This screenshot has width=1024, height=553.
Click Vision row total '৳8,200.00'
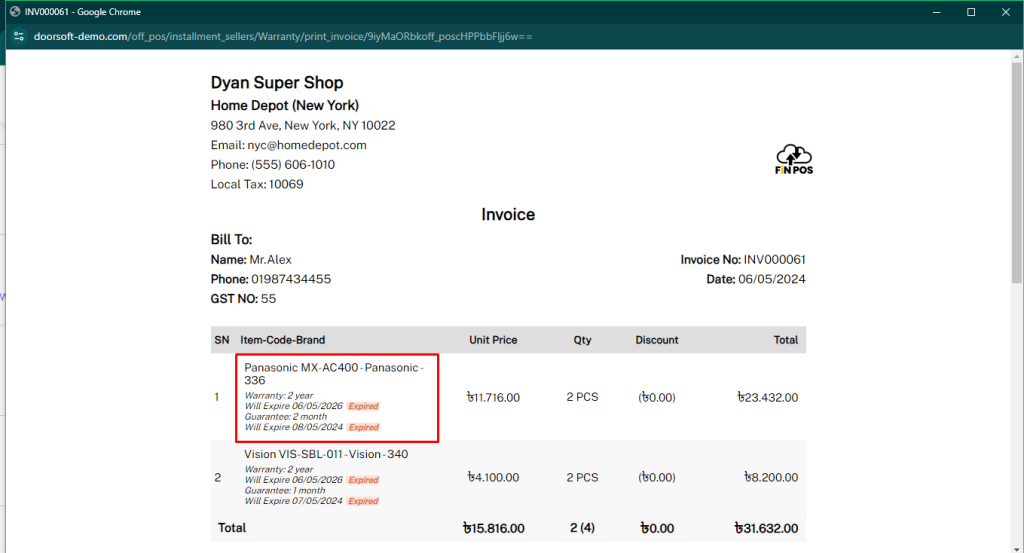coord(771,477)
